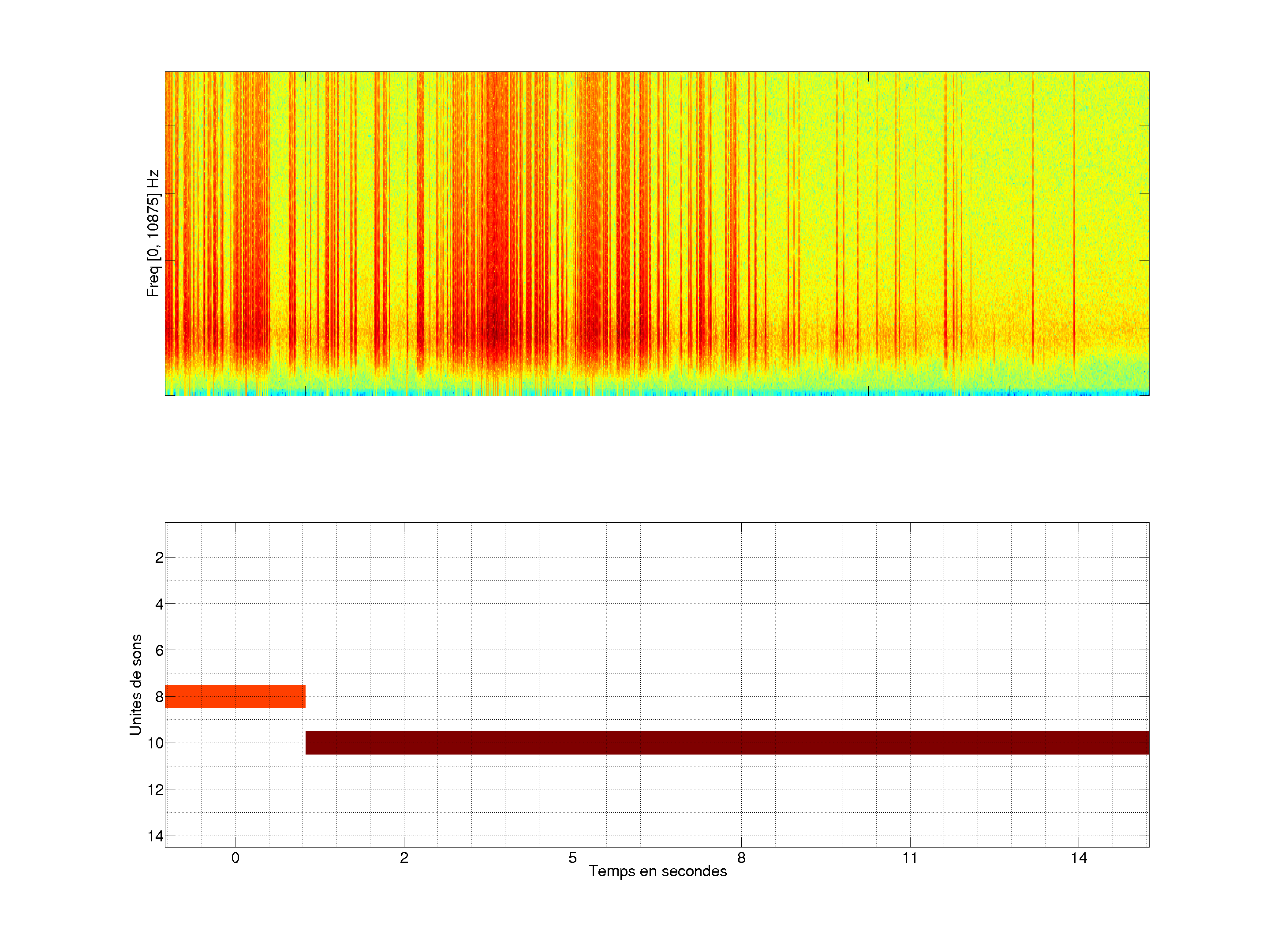Click x-axis tick label 2

coord(403,858)
